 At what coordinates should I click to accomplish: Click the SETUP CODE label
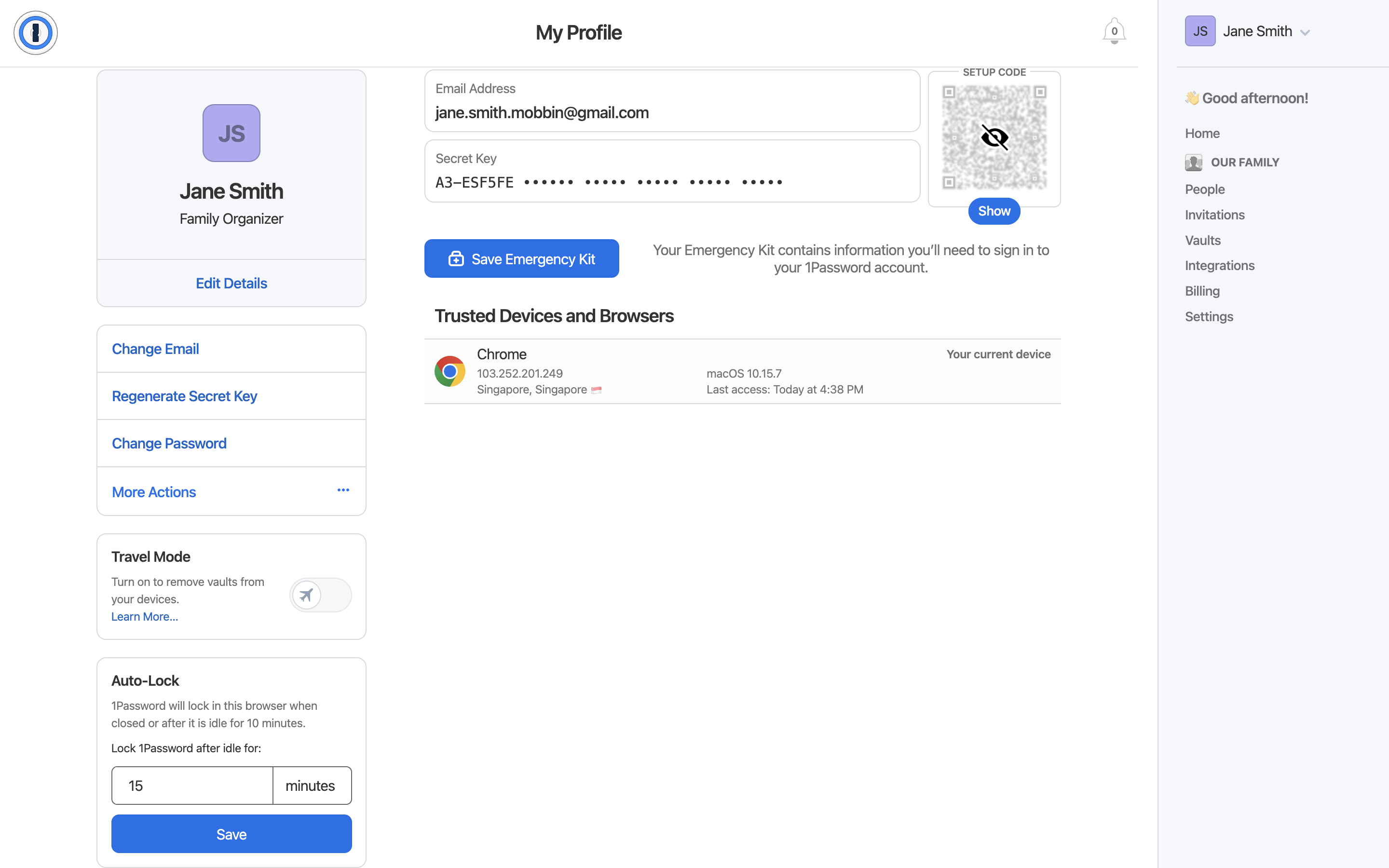[x=994, y=72]
